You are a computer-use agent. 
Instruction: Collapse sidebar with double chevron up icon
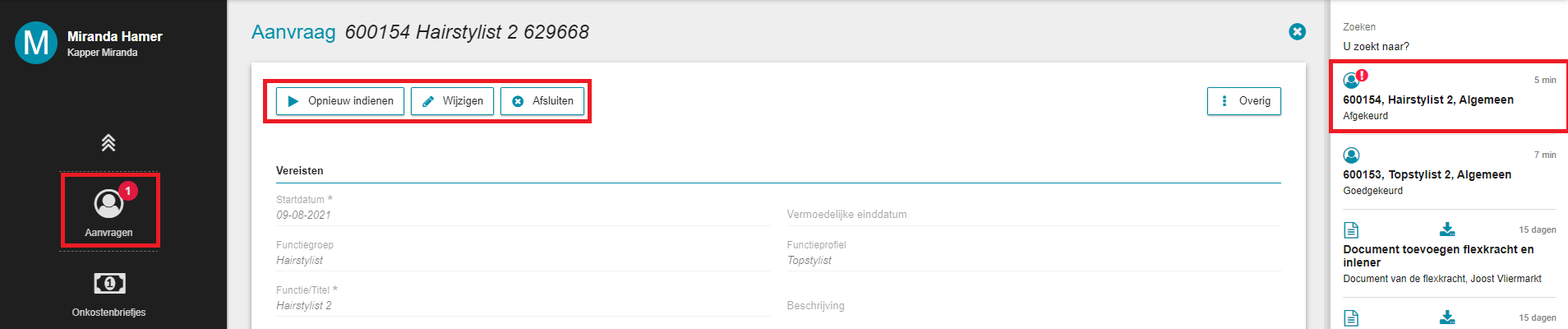[x=108, y=143]
